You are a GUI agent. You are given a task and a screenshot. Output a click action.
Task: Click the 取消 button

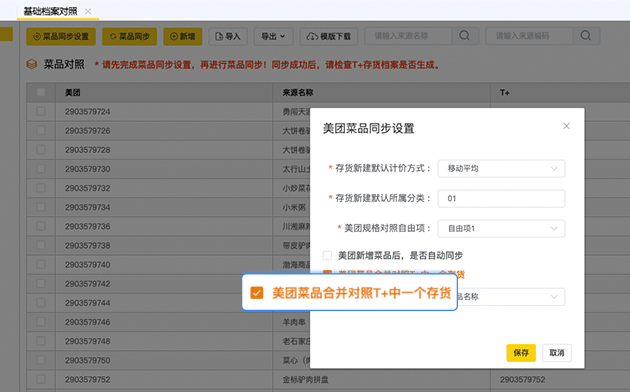tap(556, 353)
